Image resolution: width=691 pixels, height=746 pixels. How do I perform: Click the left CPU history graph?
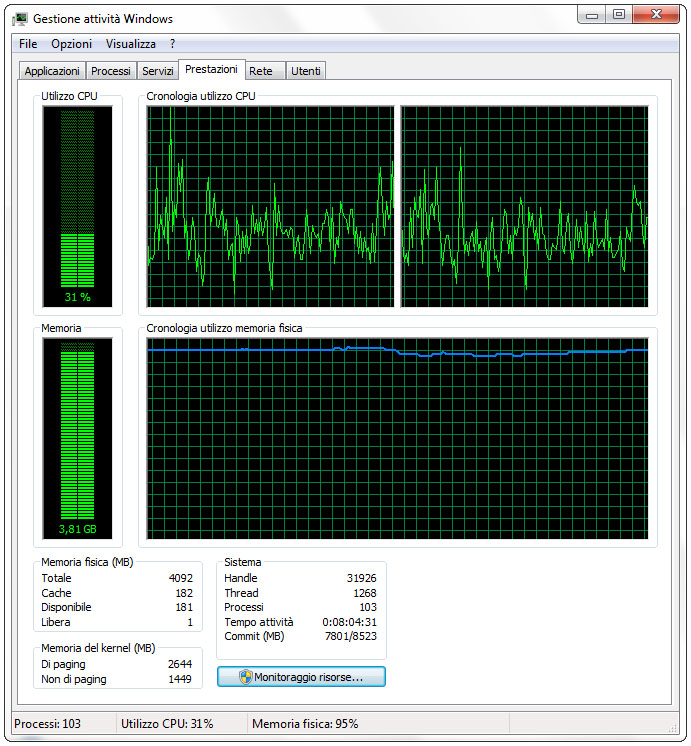(x=270, y=206)
